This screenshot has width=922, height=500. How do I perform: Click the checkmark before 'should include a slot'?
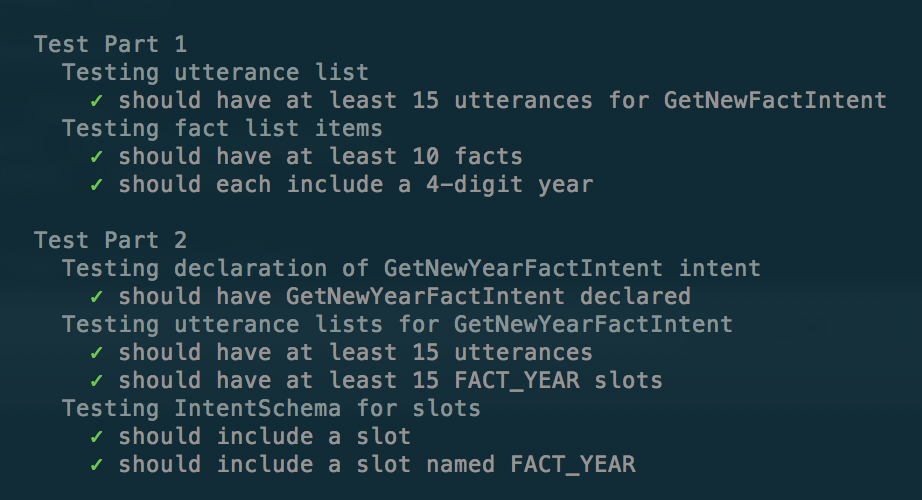(x=96, y=436)
